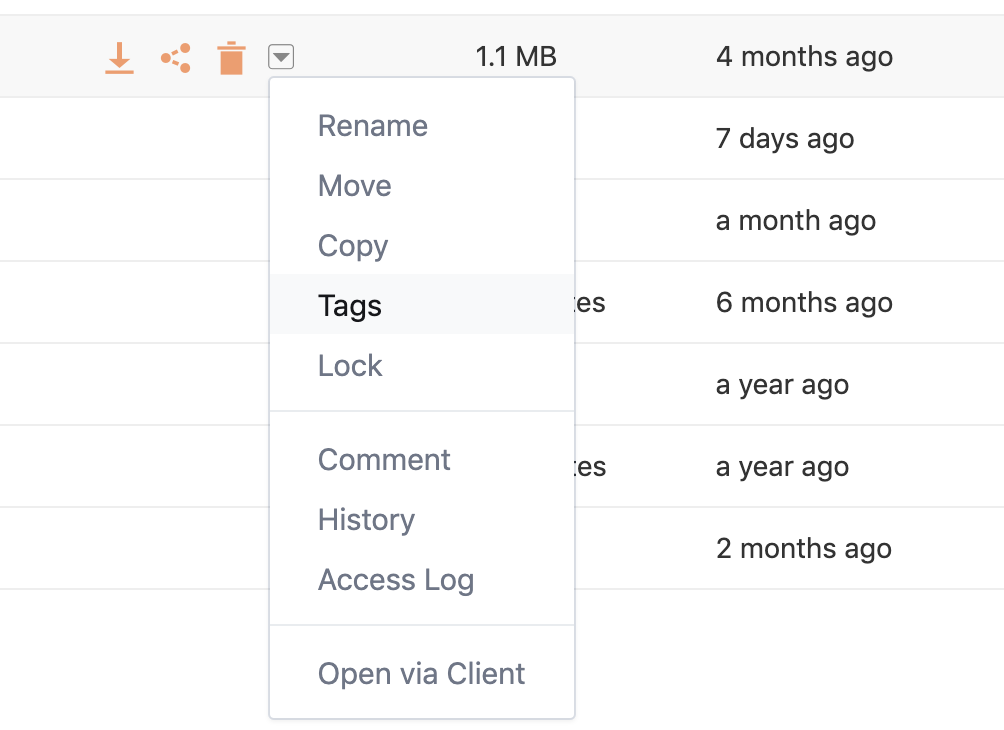The width and height of the screenshot is (1004, 730).
Task: Choose Lock from the dropdown menu
Action: pos(422,365)
